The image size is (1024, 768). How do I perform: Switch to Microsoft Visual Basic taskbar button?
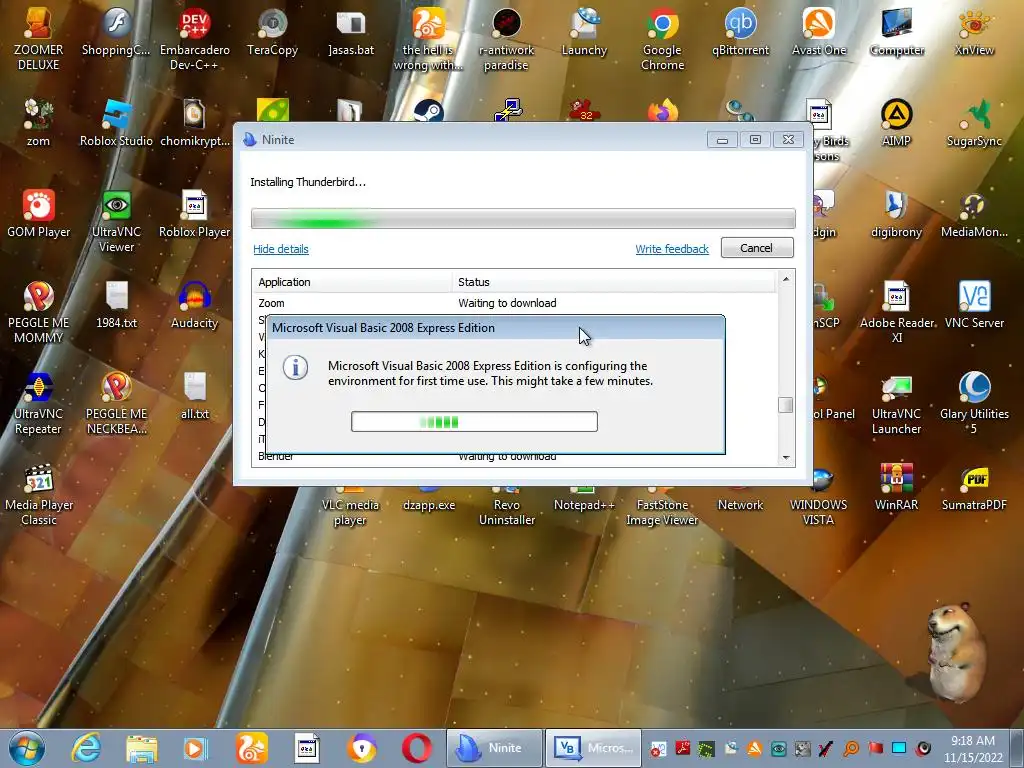coord(593,748)
